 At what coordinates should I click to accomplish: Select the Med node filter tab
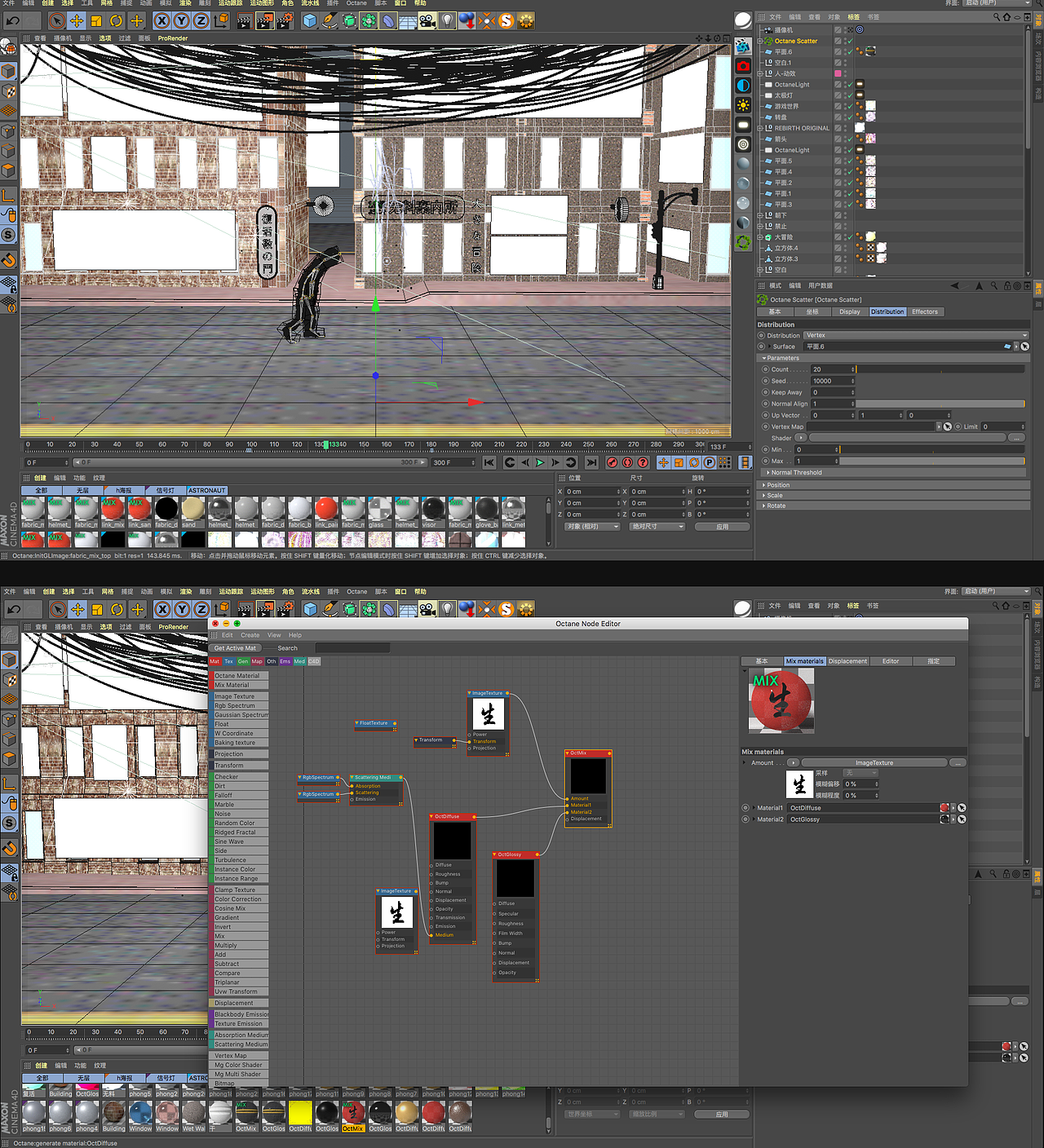299,661
